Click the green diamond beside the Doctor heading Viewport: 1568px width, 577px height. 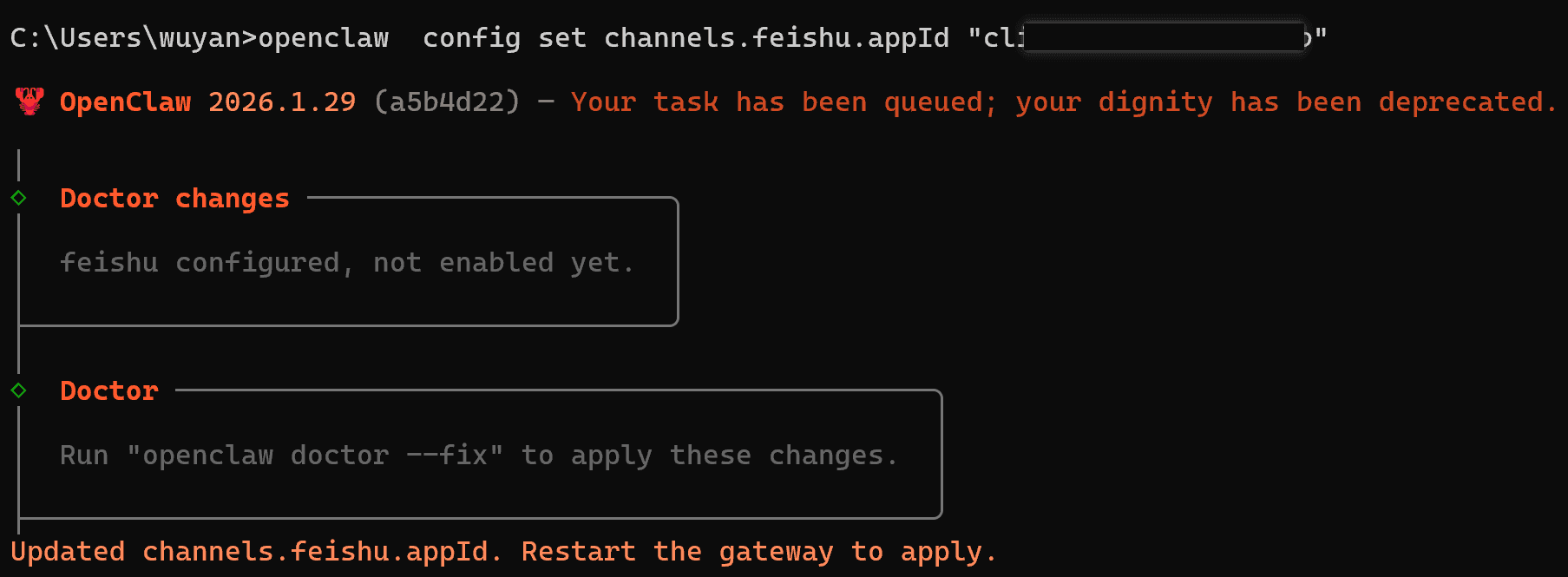pos(18,390)
